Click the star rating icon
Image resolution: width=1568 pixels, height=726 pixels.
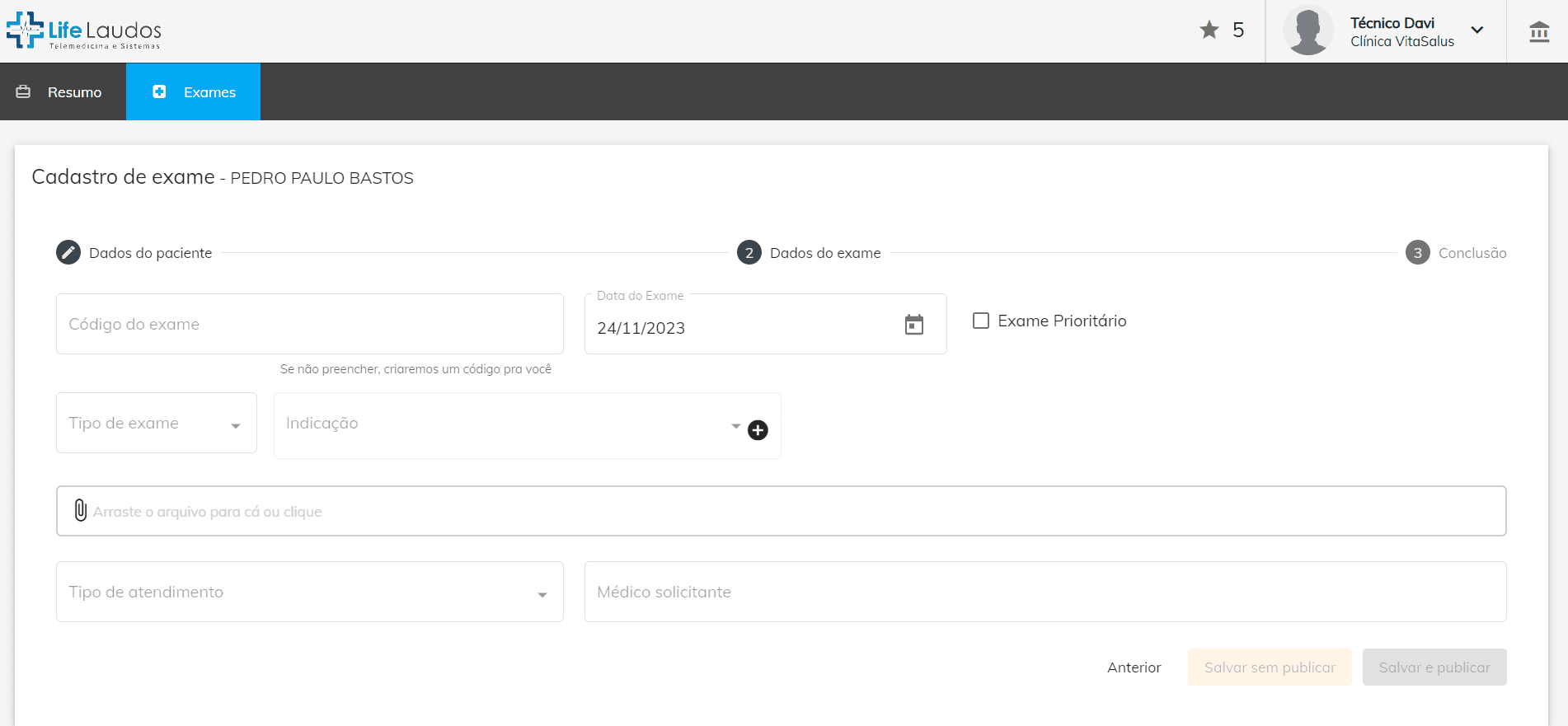[x=1209, y=30]
